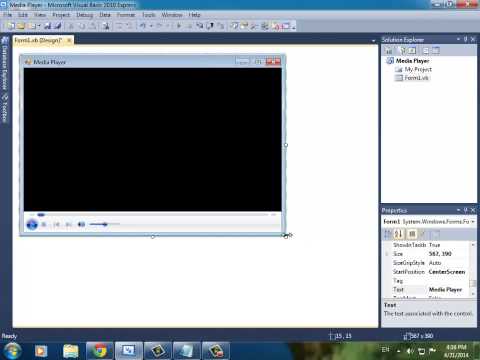Mute the media player speaker icon
480x360 pixels.
pos(81,225)
